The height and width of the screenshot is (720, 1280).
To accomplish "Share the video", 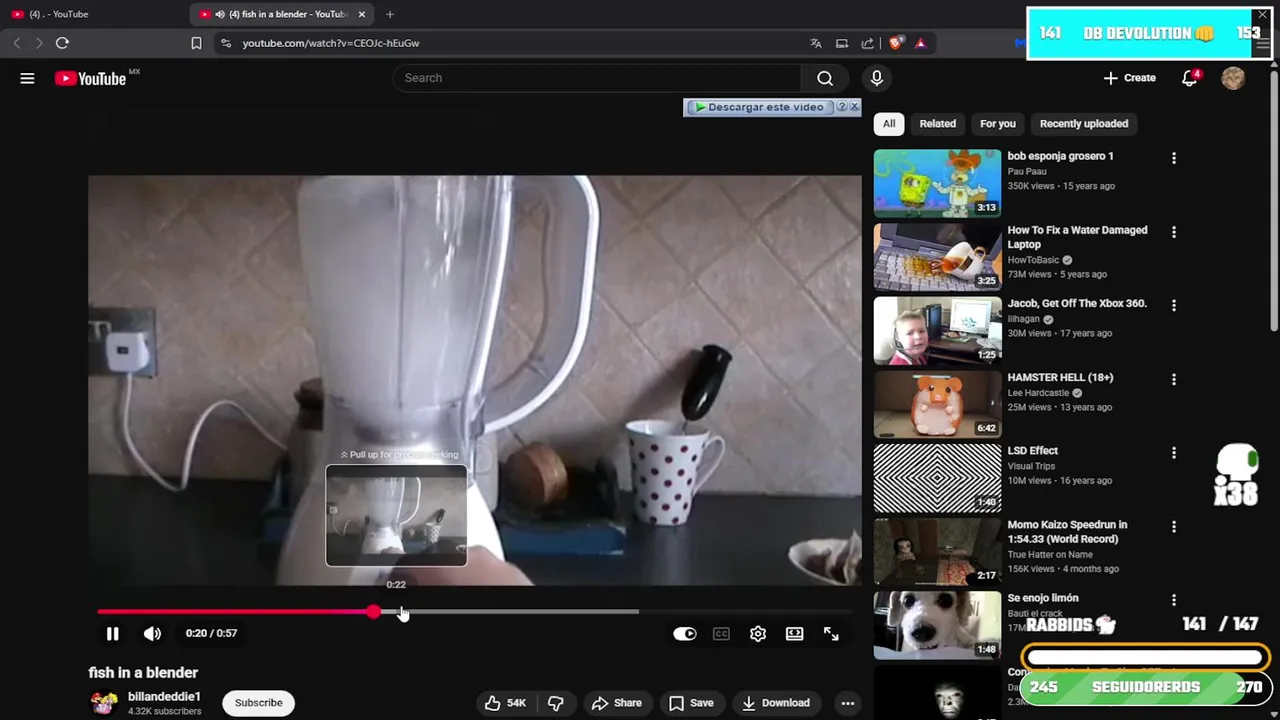I will click(617, 703).
